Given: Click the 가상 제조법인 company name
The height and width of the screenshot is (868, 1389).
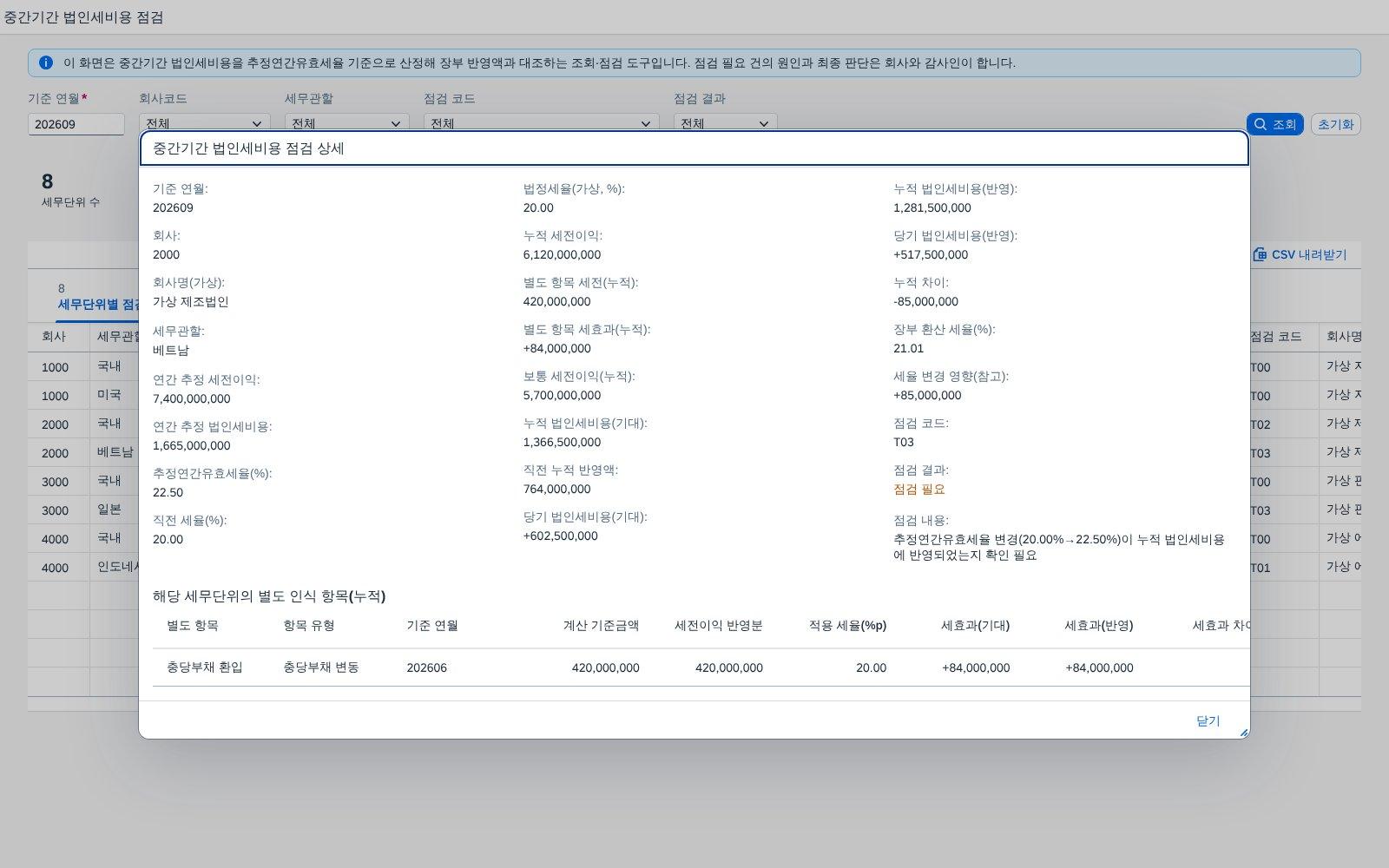Looking at the screenshot, I should point(191,301).
